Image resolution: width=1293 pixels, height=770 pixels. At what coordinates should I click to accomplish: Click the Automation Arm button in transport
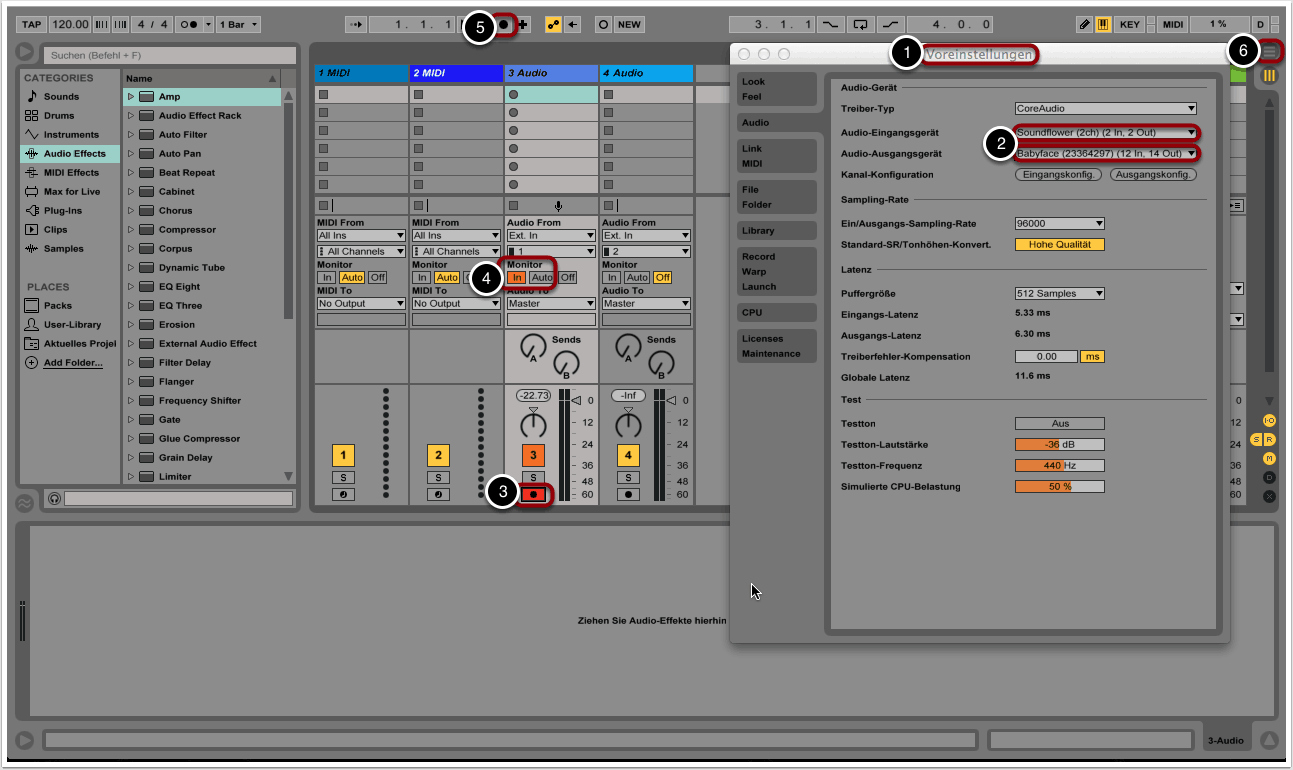(553, 24)
